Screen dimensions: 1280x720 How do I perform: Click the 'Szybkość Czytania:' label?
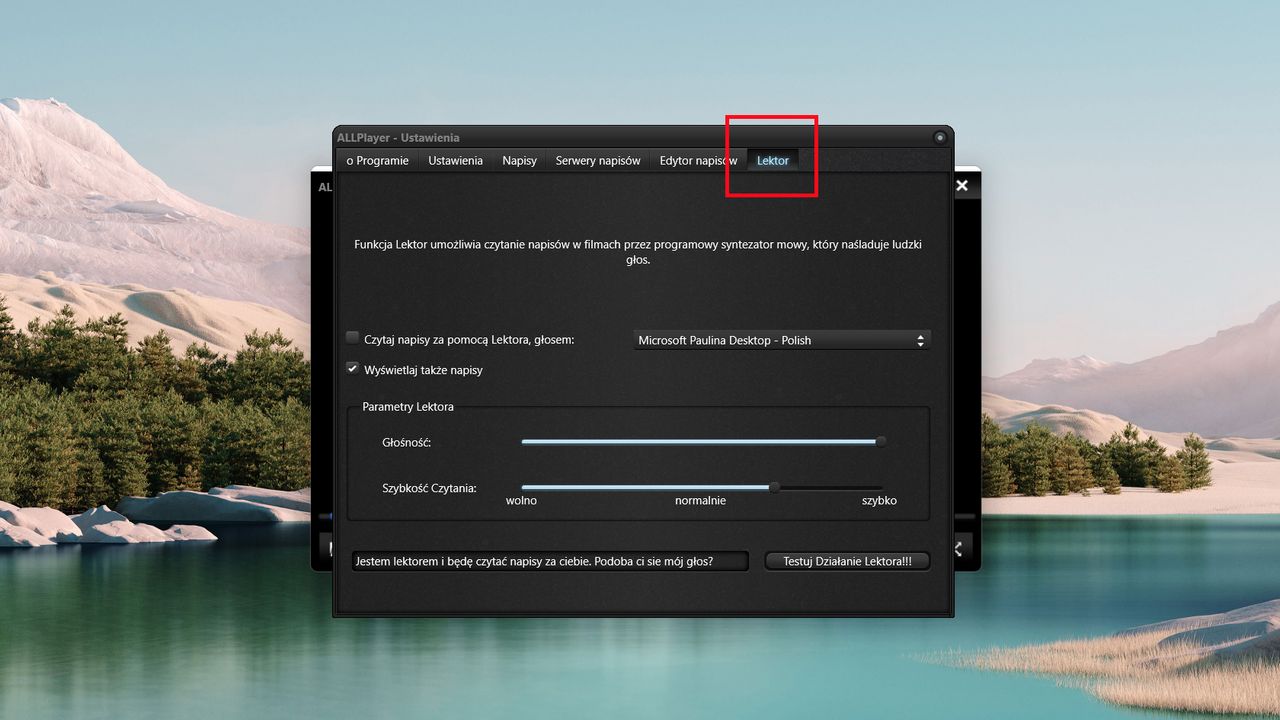click(429, 488)
